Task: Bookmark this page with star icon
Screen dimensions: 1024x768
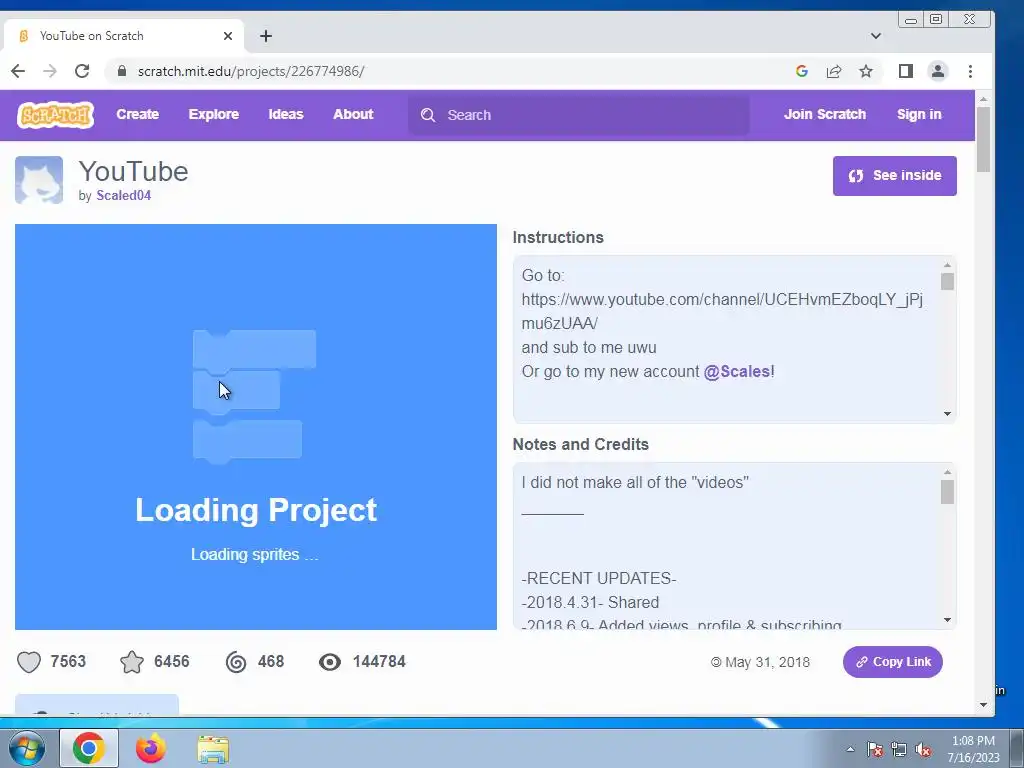Action: (866, 71)
